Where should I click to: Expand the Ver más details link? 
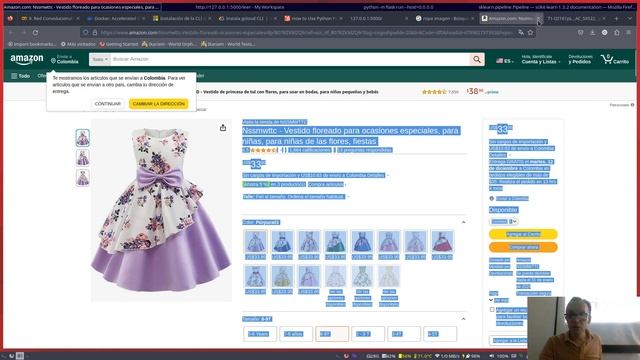click(x=499, y=300)
